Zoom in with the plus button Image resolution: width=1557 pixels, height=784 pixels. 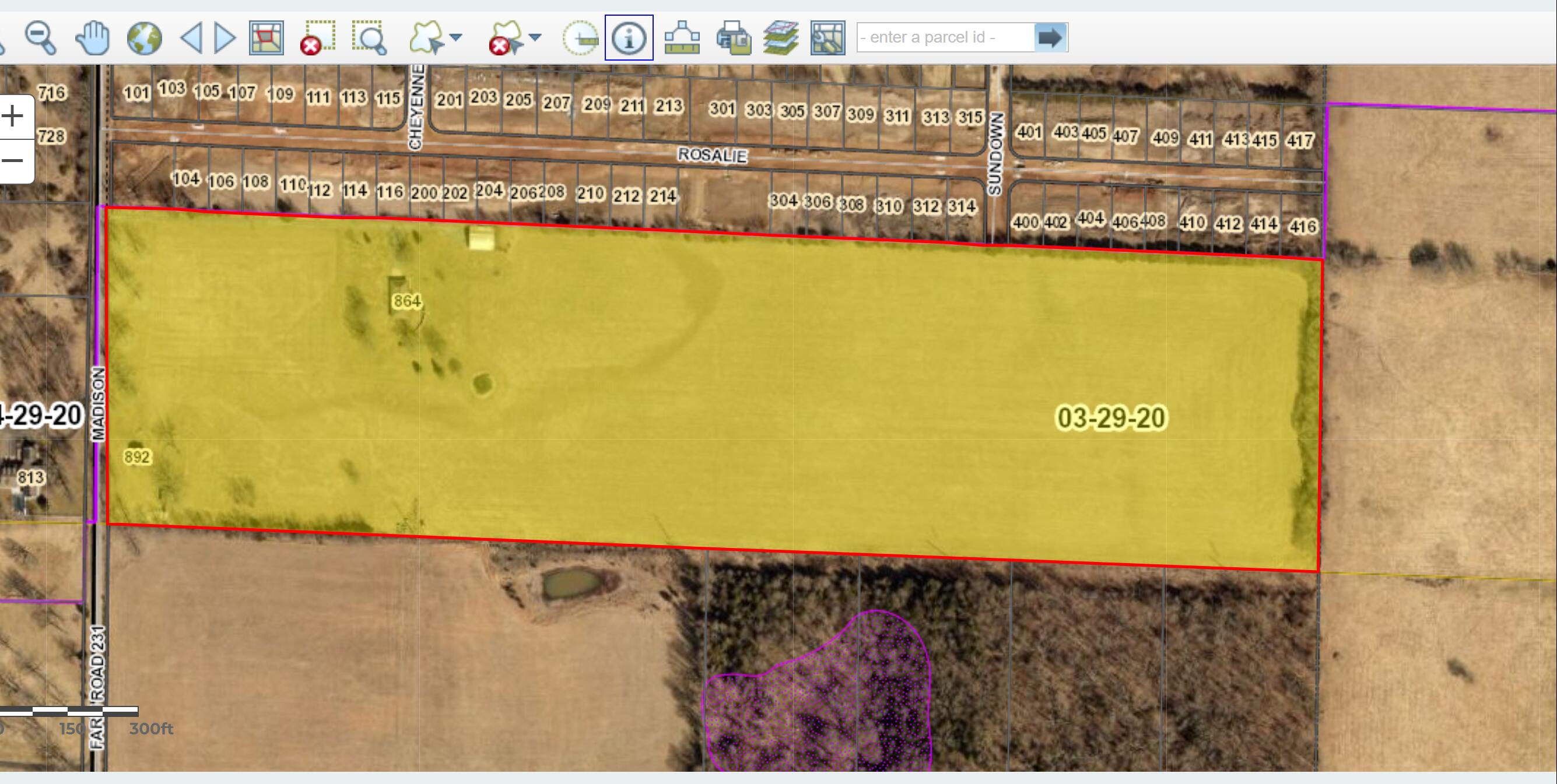tap(13, 116)
